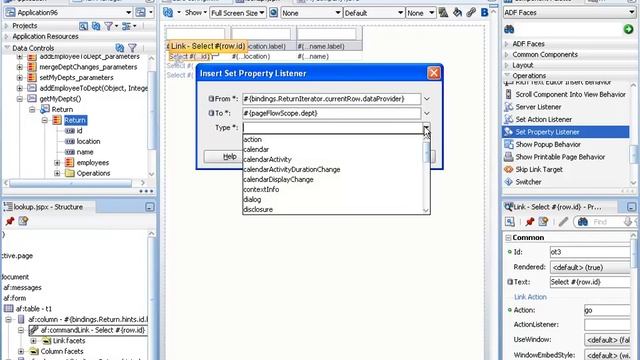Click paperclip link icon in editor toolbar
640x360 pixels.
471,13
